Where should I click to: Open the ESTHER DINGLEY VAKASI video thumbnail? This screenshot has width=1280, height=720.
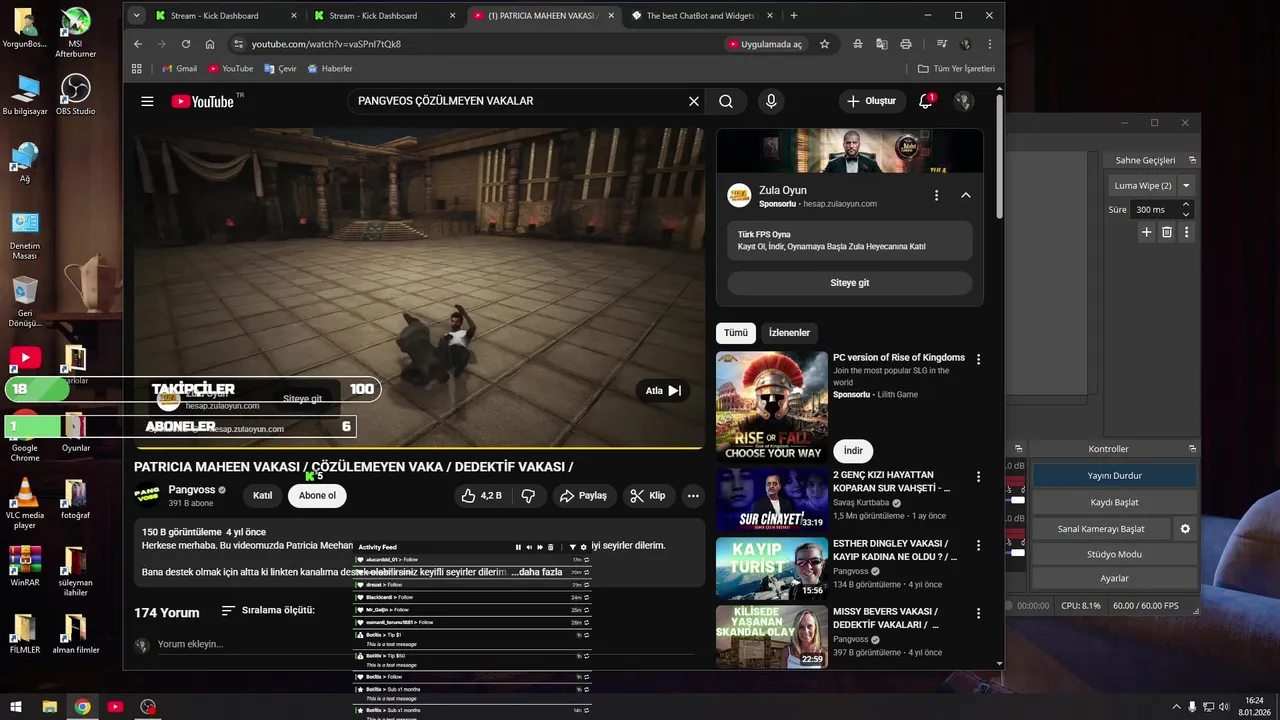tap(772, 569)
